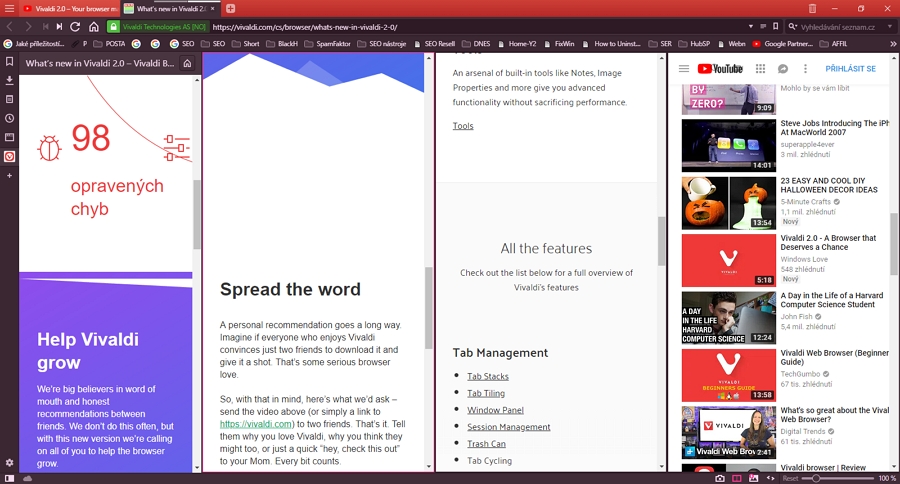Open the closed tabs trash bin

[x=812, y=9]
